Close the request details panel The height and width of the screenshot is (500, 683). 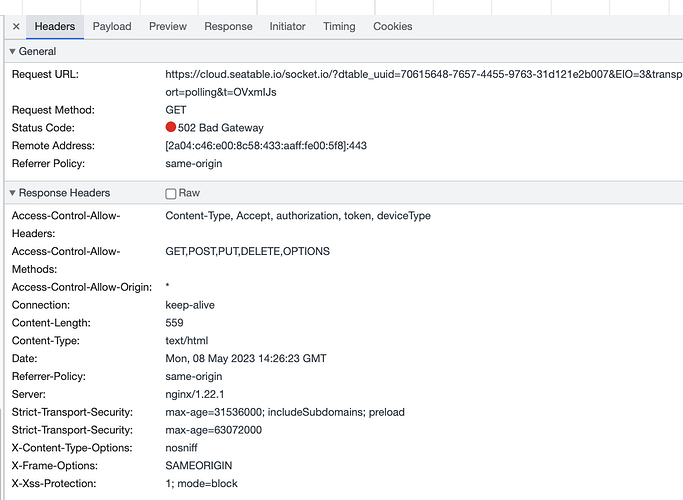[16, 27]
